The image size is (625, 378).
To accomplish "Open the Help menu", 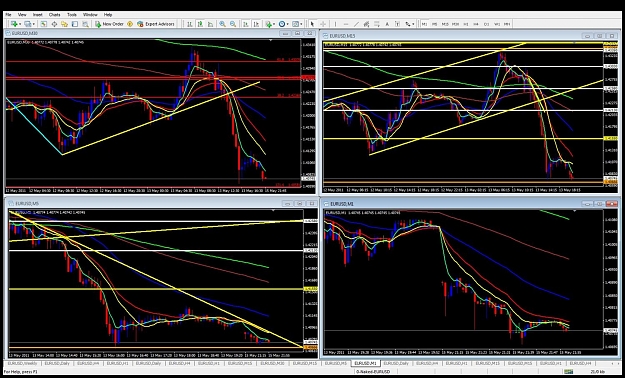I will pos(108,15).
